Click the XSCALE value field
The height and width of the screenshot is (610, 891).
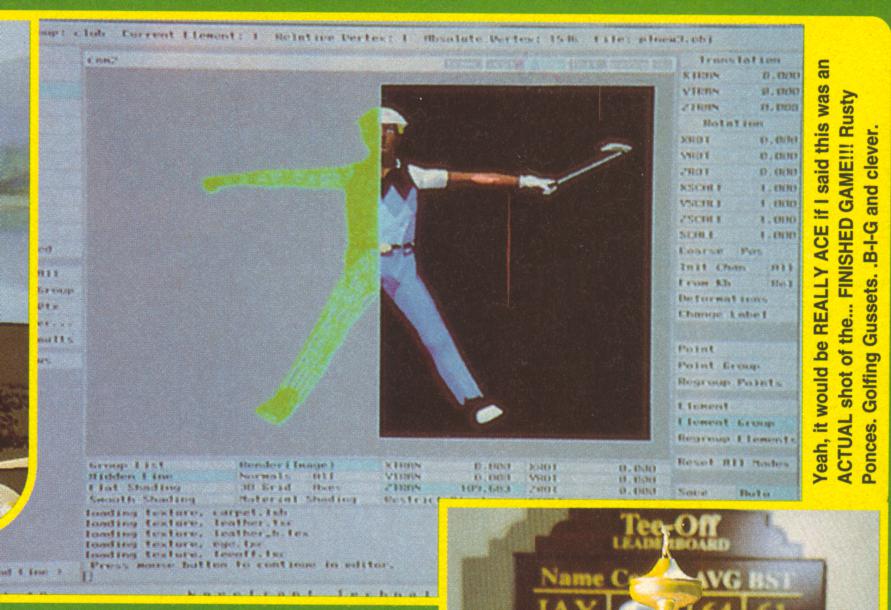coord(778,187)
